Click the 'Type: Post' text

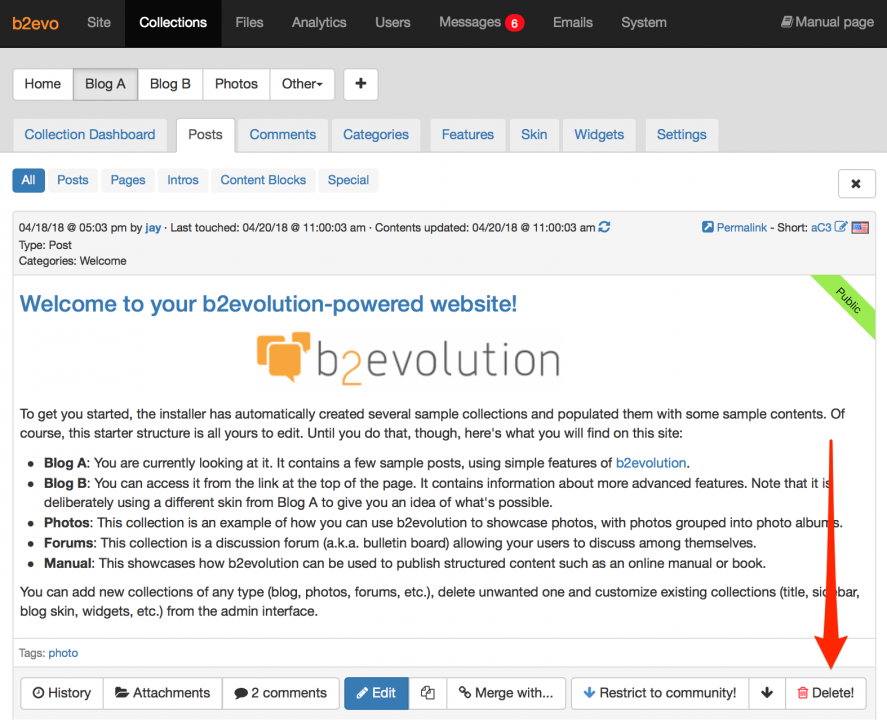click(x=45, y=245)
